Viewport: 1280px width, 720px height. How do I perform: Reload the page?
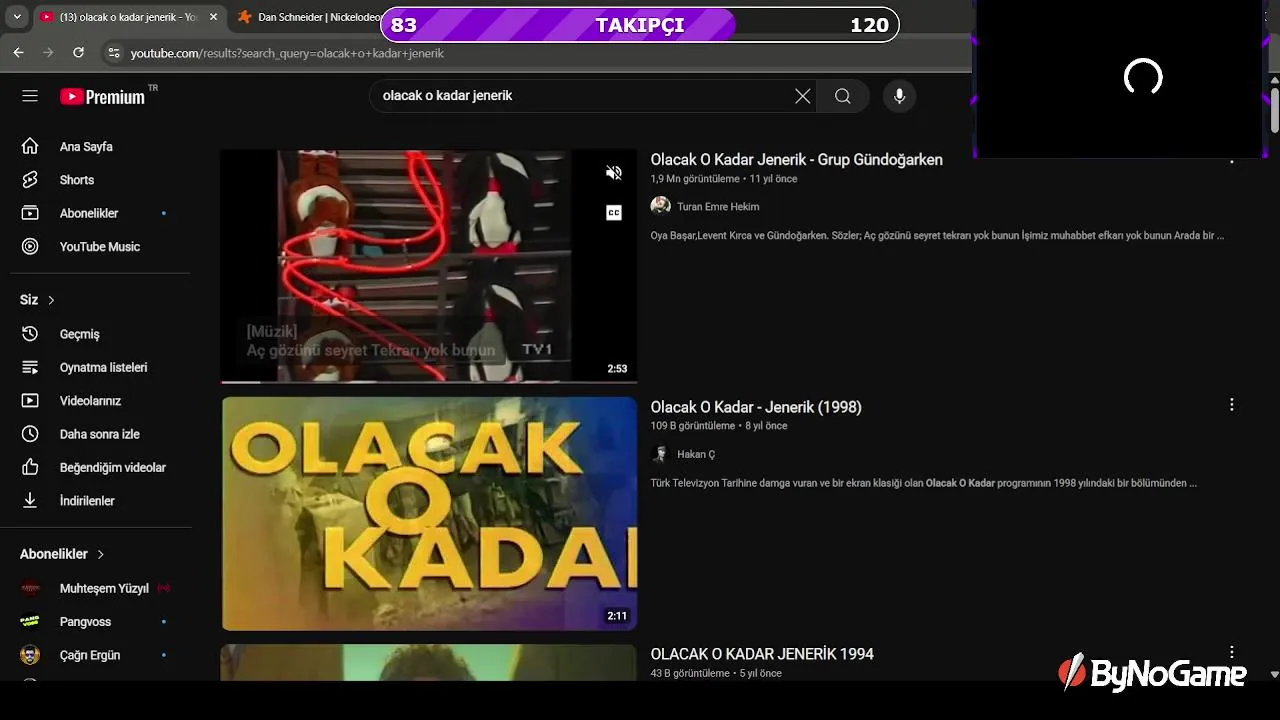point(78,53)
